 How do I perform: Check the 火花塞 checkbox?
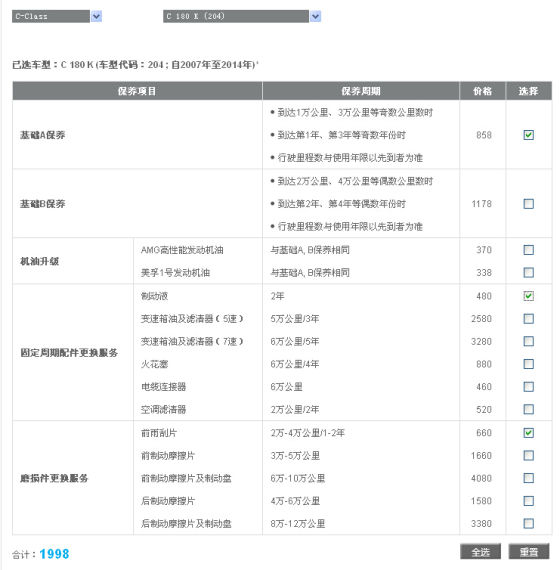coord(528,364)
